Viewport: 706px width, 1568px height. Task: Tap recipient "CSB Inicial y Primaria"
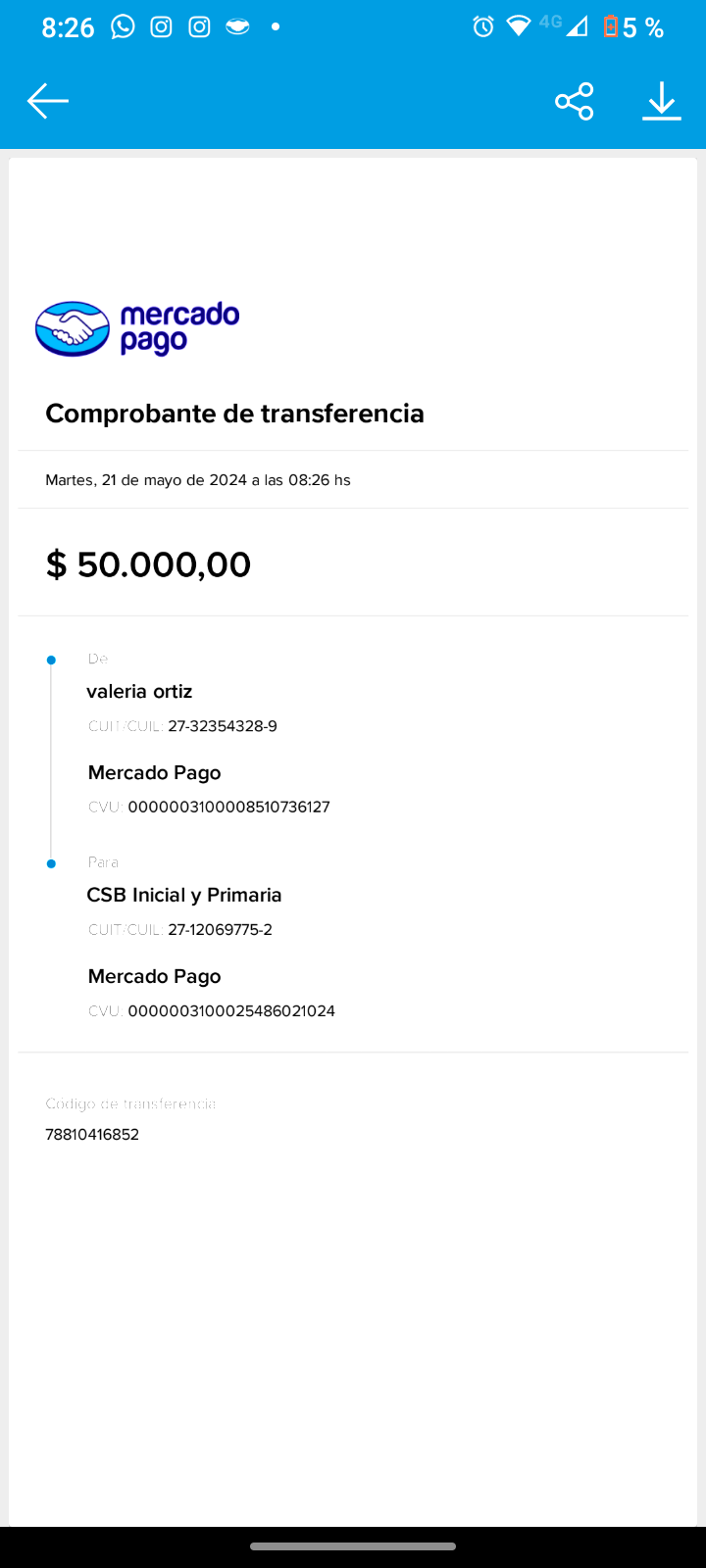coord(184,895)
